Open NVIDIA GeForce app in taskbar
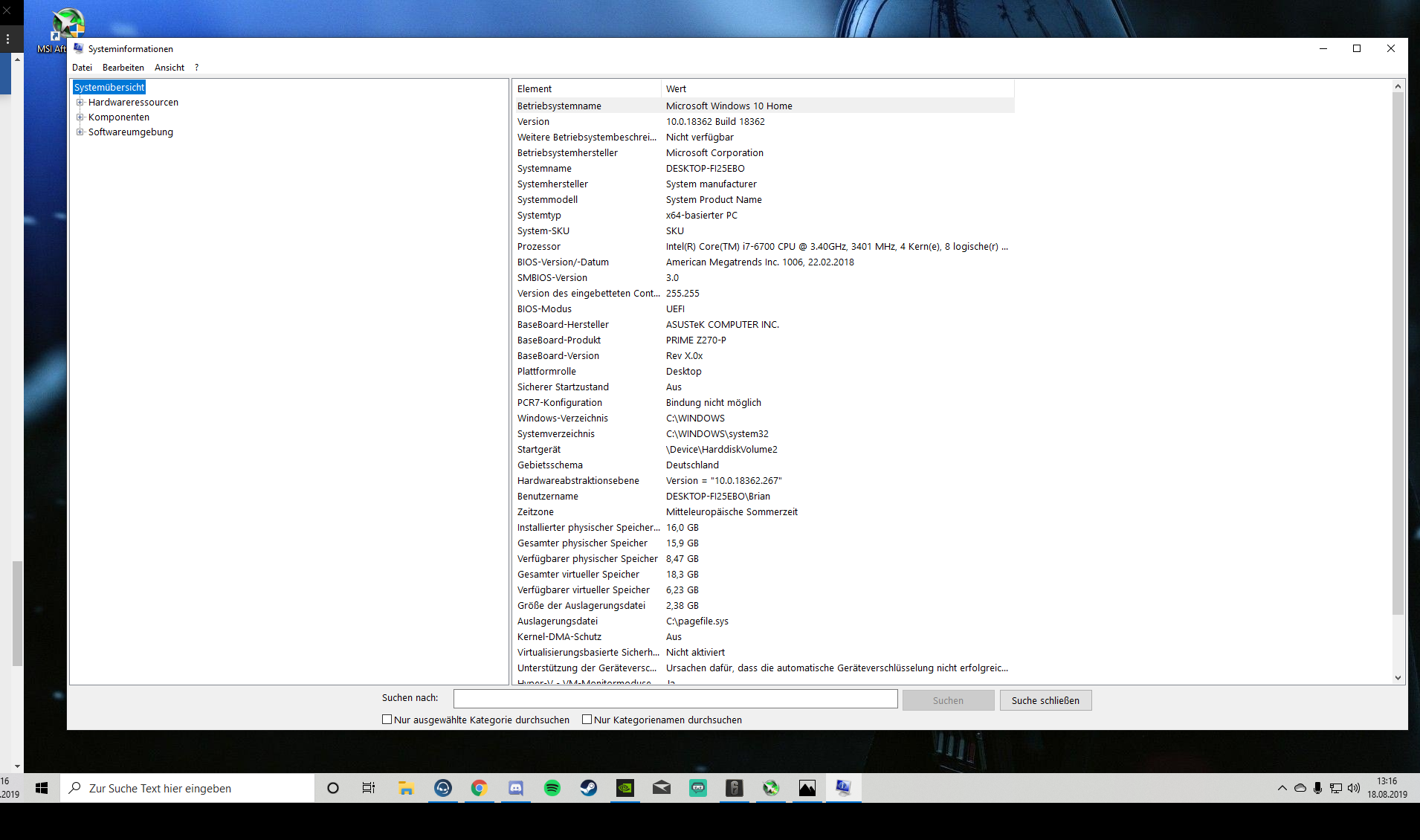1420x840 pixels. click(x=625, y=788)
